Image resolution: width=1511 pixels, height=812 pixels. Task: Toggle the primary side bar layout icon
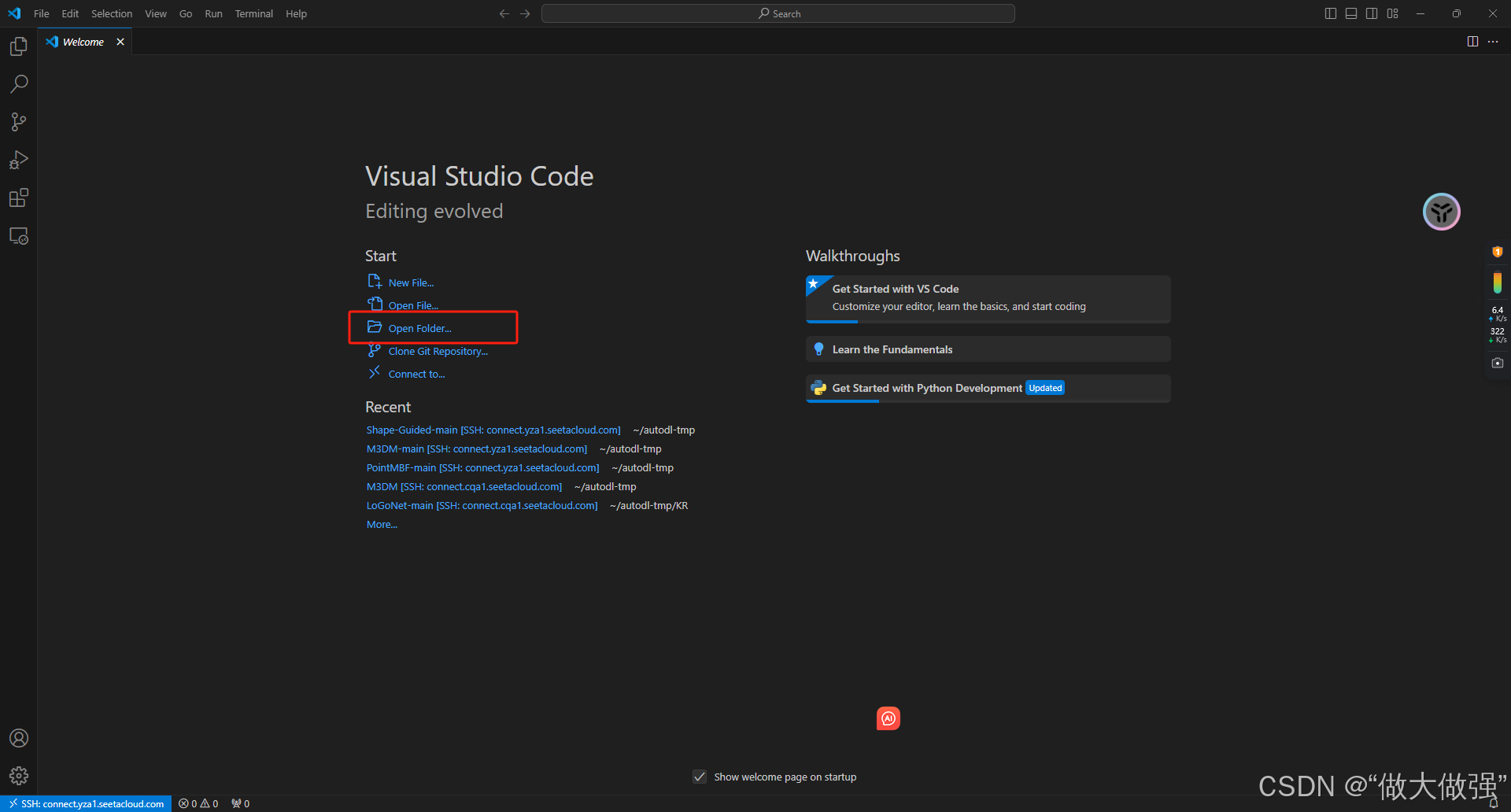[1331, 13]
